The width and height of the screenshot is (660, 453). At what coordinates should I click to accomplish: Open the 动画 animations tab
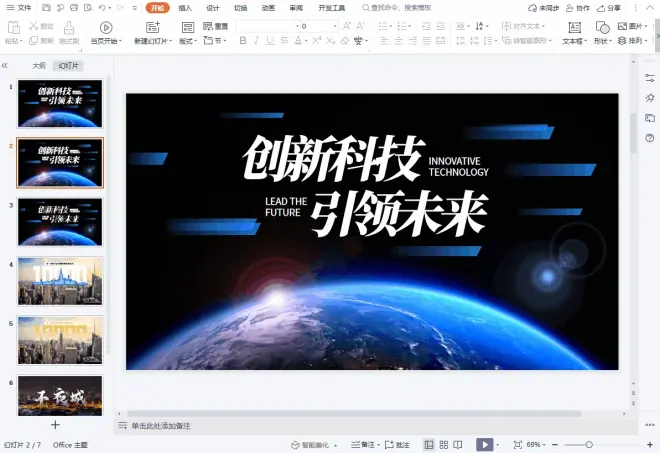click(x=268, y=8)
